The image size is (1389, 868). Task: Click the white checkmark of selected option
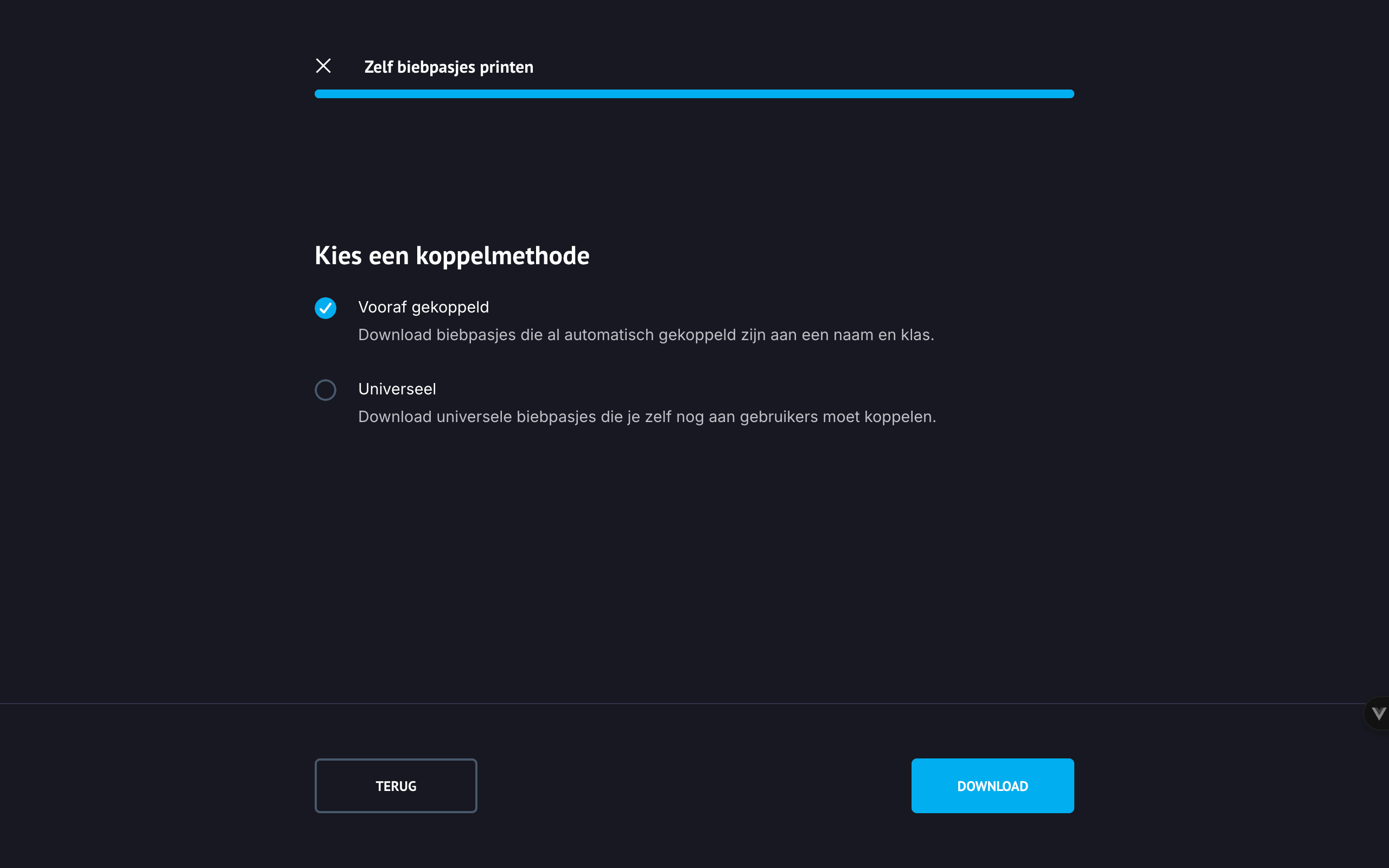pos(326,308)
